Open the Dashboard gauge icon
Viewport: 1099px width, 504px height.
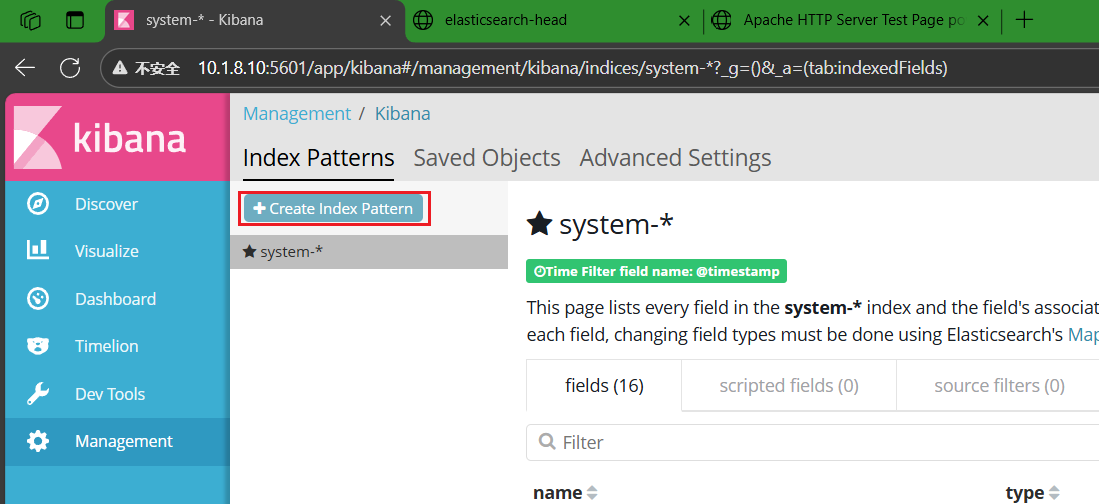(x=38, y=299)
